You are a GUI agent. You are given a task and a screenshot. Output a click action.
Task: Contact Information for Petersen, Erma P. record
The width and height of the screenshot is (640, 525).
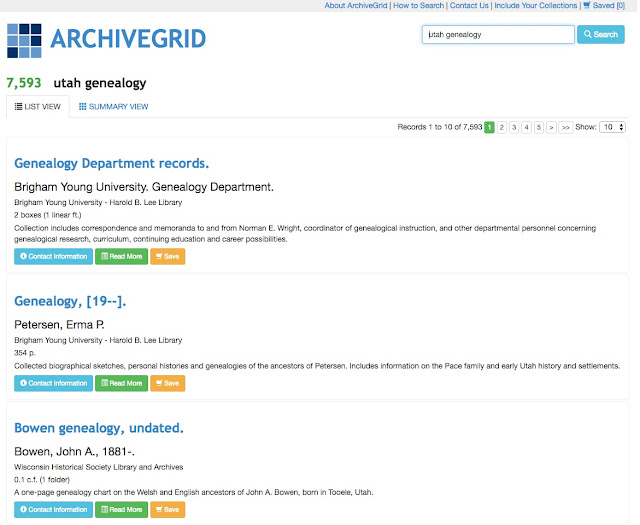pos(53,383)
